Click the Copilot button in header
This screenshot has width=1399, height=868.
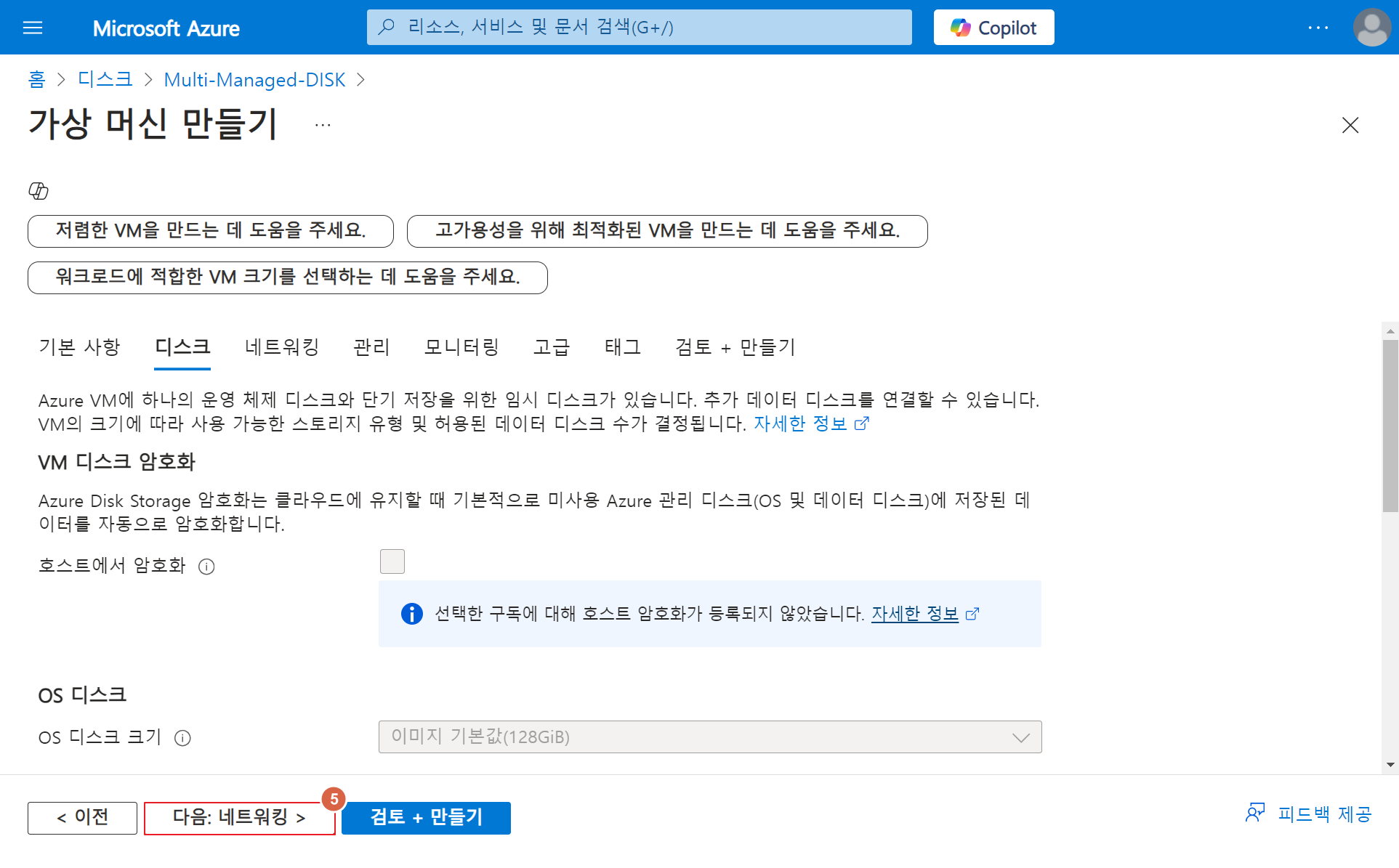(993, 28)
